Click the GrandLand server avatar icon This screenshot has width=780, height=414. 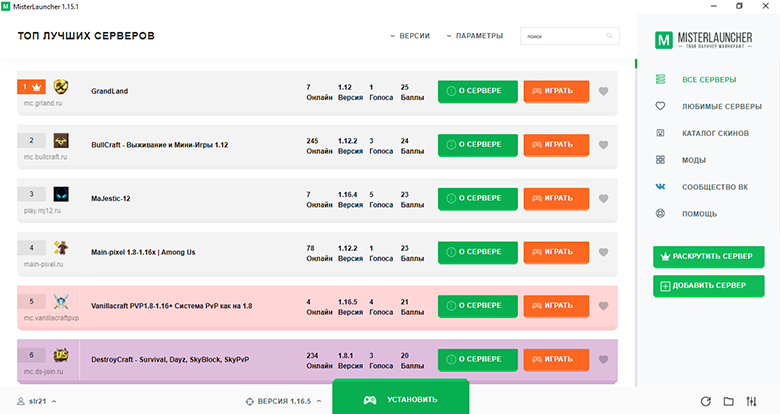61,87
